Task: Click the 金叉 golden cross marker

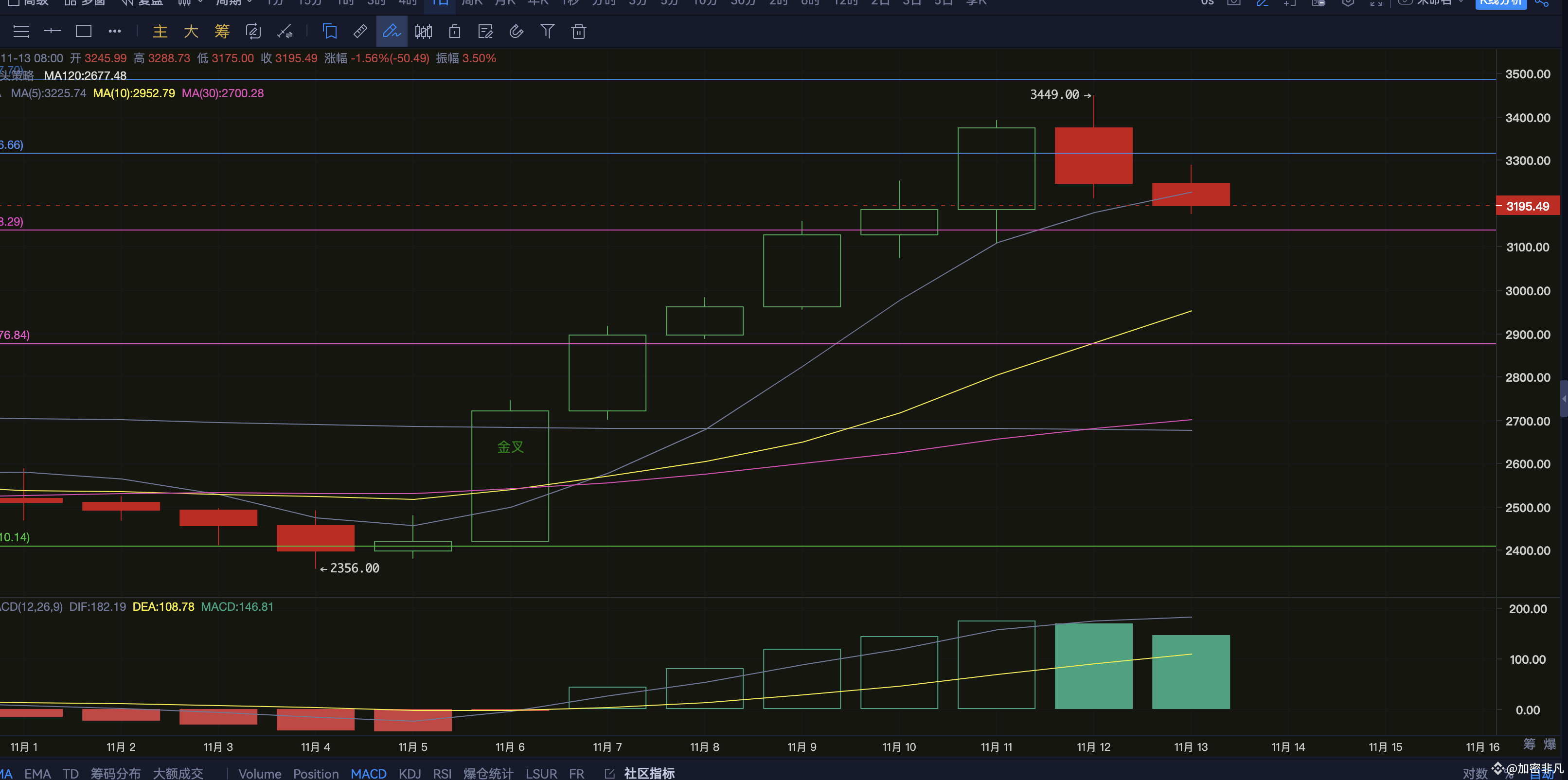Action: pyautogui.click(x=510, y=447)
